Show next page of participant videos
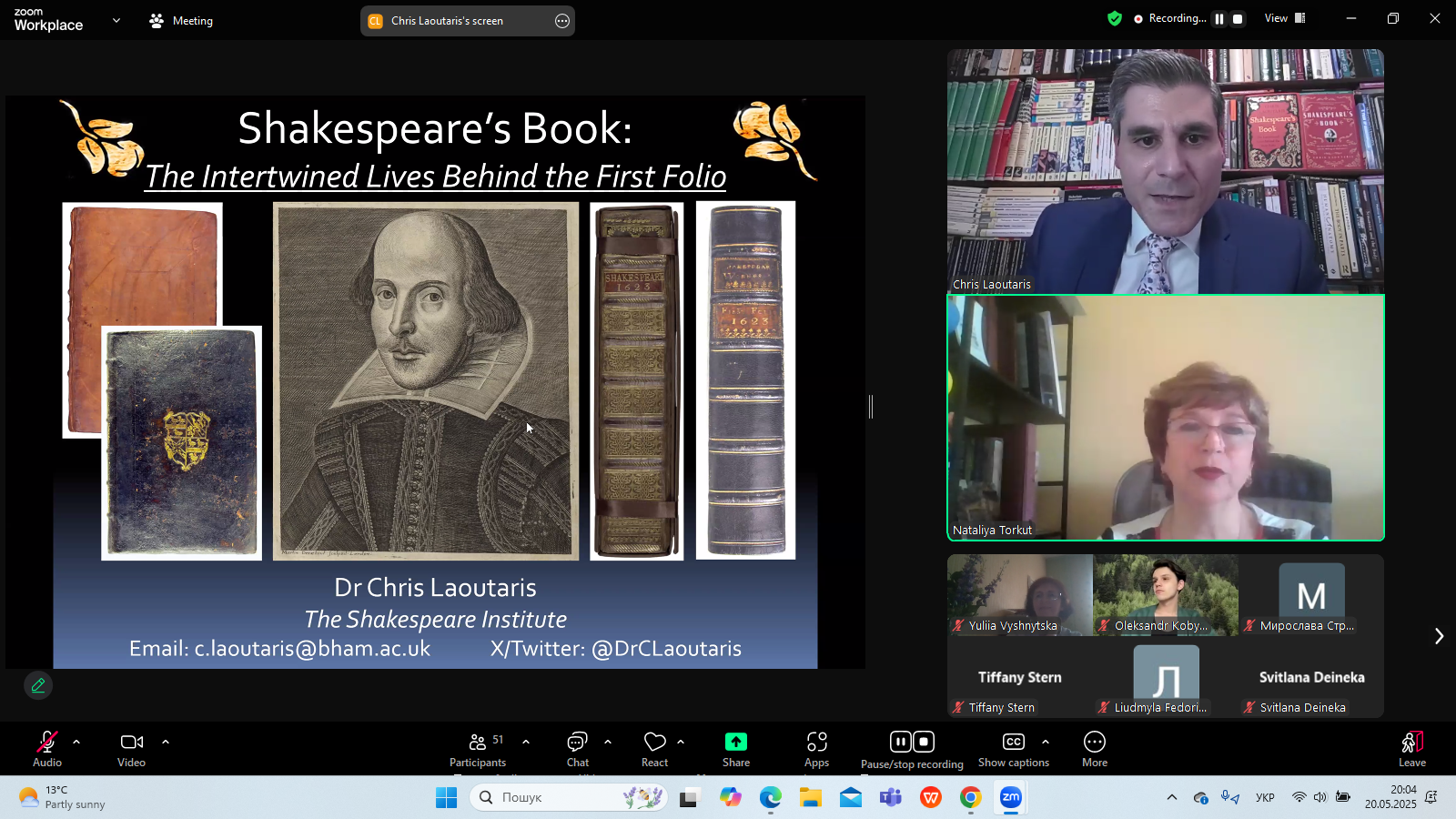Viewport: 1456px width, 819px height. (x=1439, y=636)
